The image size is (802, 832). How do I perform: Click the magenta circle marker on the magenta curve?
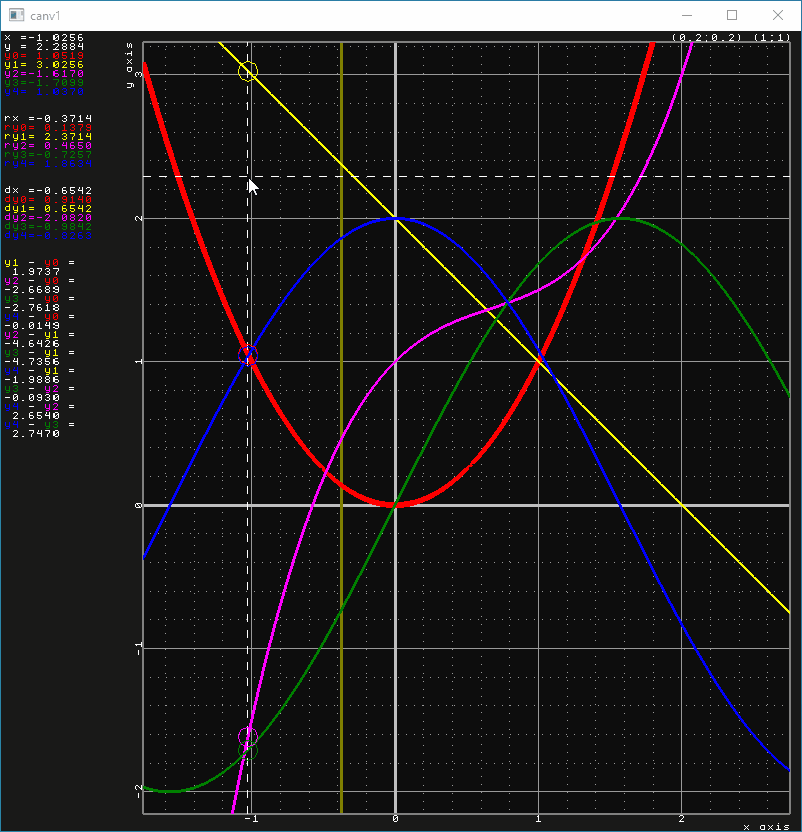[248, 736]
